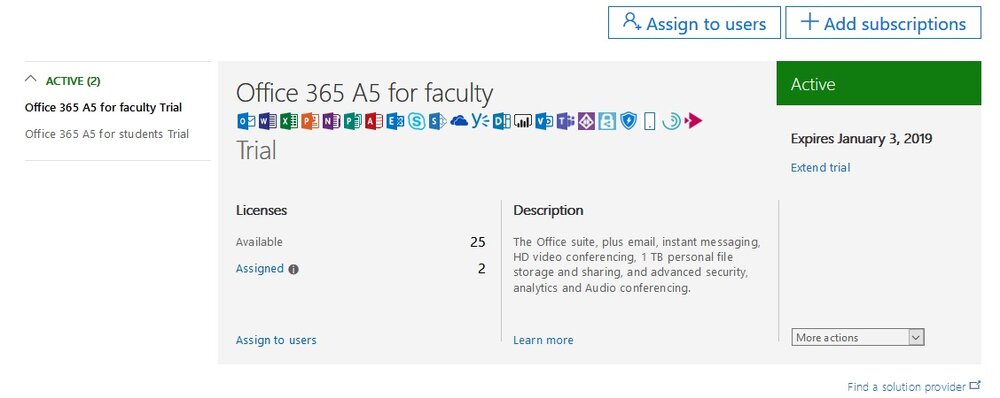Click the purple diamond app icon

[586, 121]
